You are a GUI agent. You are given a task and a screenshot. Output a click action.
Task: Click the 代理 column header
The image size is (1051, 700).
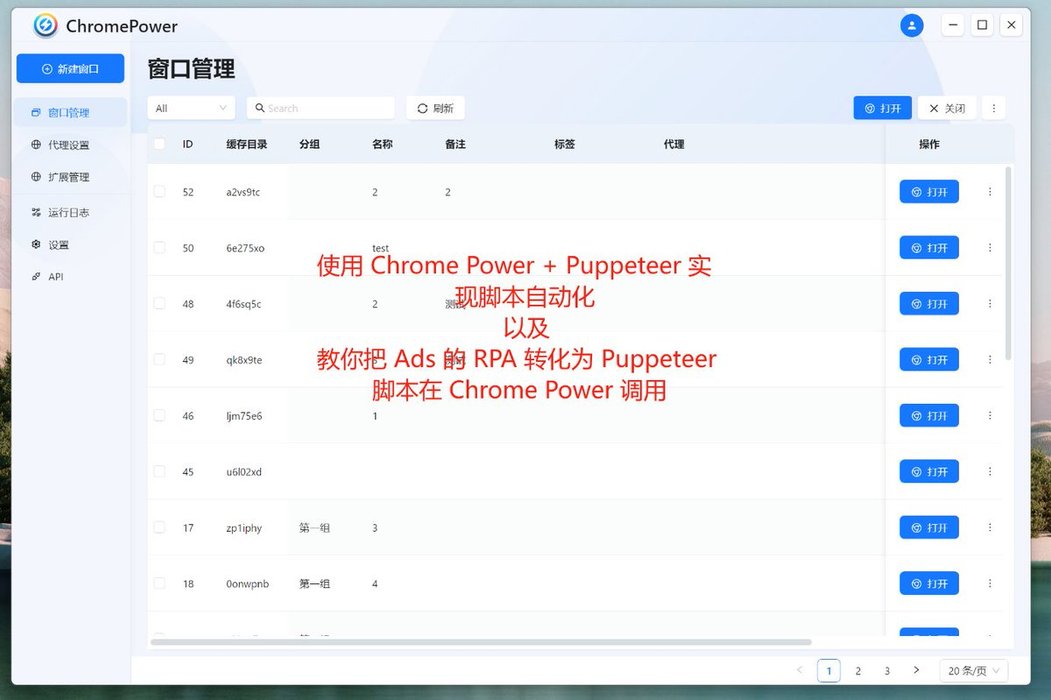click(674, 144)
